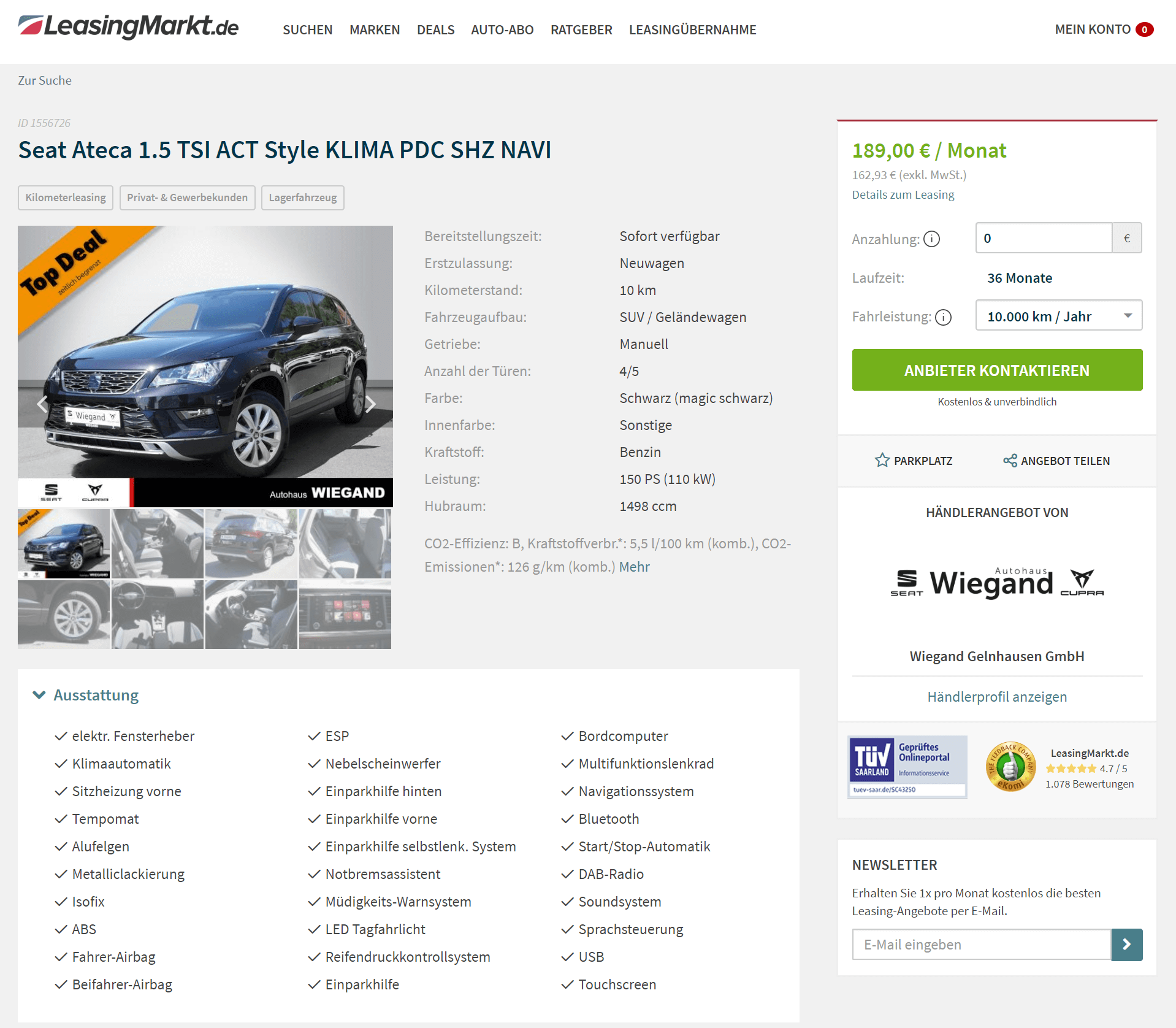Click the LeasingMarkt.de logo
The height and width of the screenshot is (1028, 1176).
(128, 27)
